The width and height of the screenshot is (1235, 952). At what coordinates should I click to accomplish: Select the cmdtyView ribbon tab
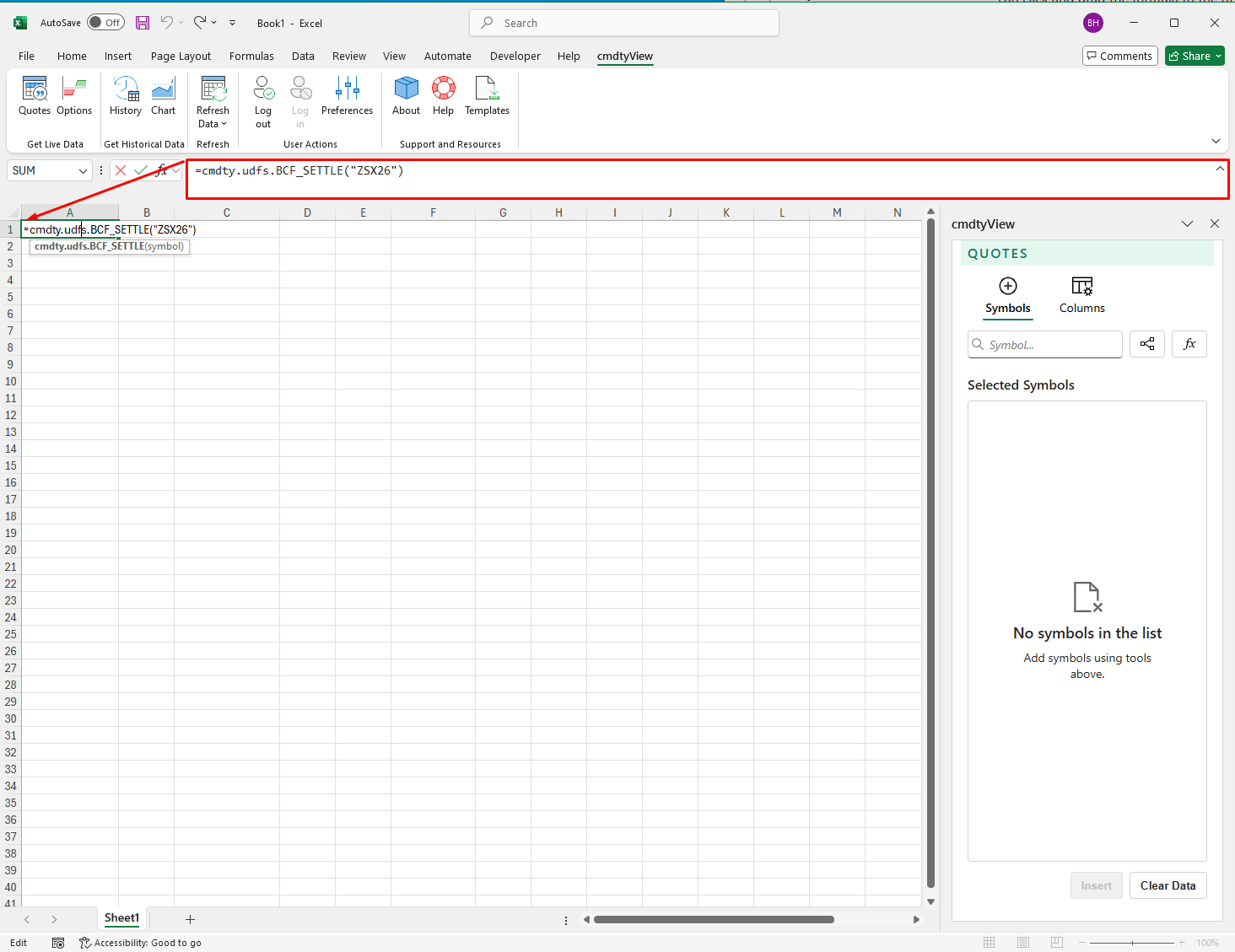pyautogui.click(x=625, y=56)
